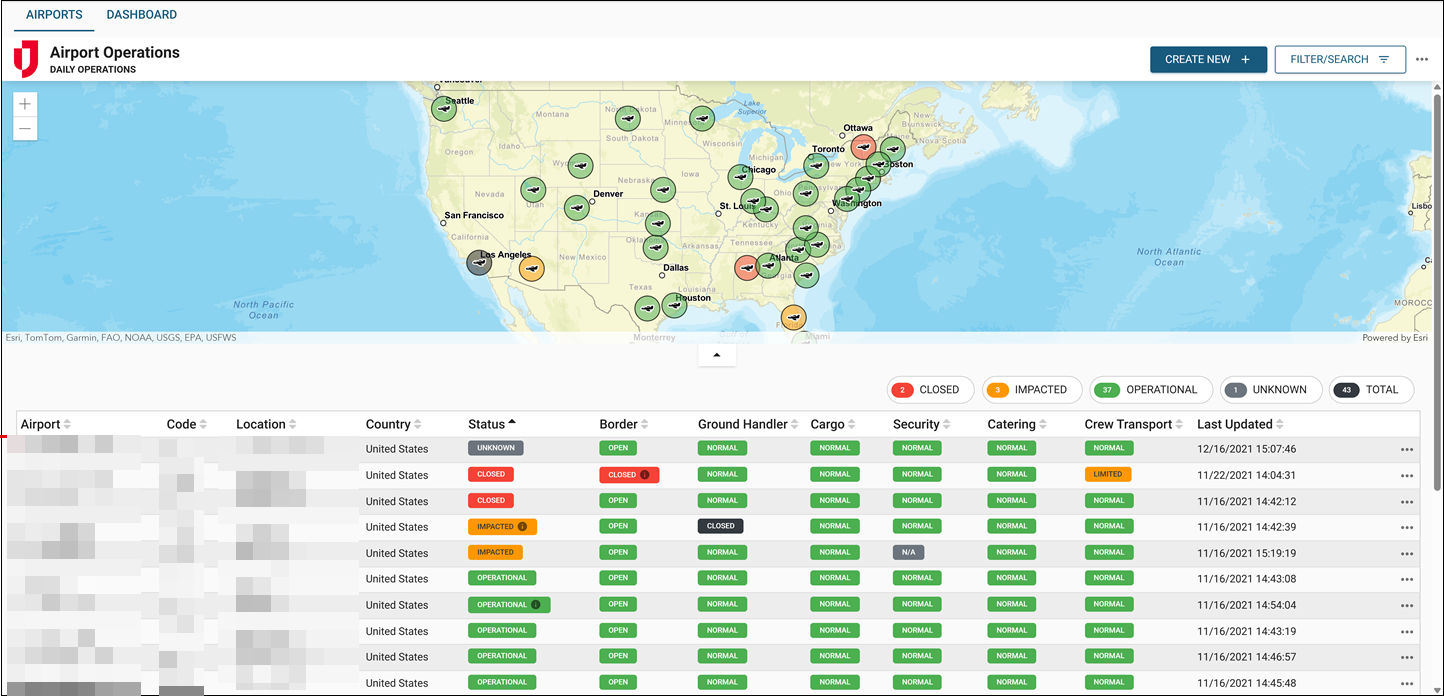The height and width of the screenshot is (696, 1444).
Task: Select the gray unknown airport marker near Los Angeles
Action: click(x=479, y=262)
